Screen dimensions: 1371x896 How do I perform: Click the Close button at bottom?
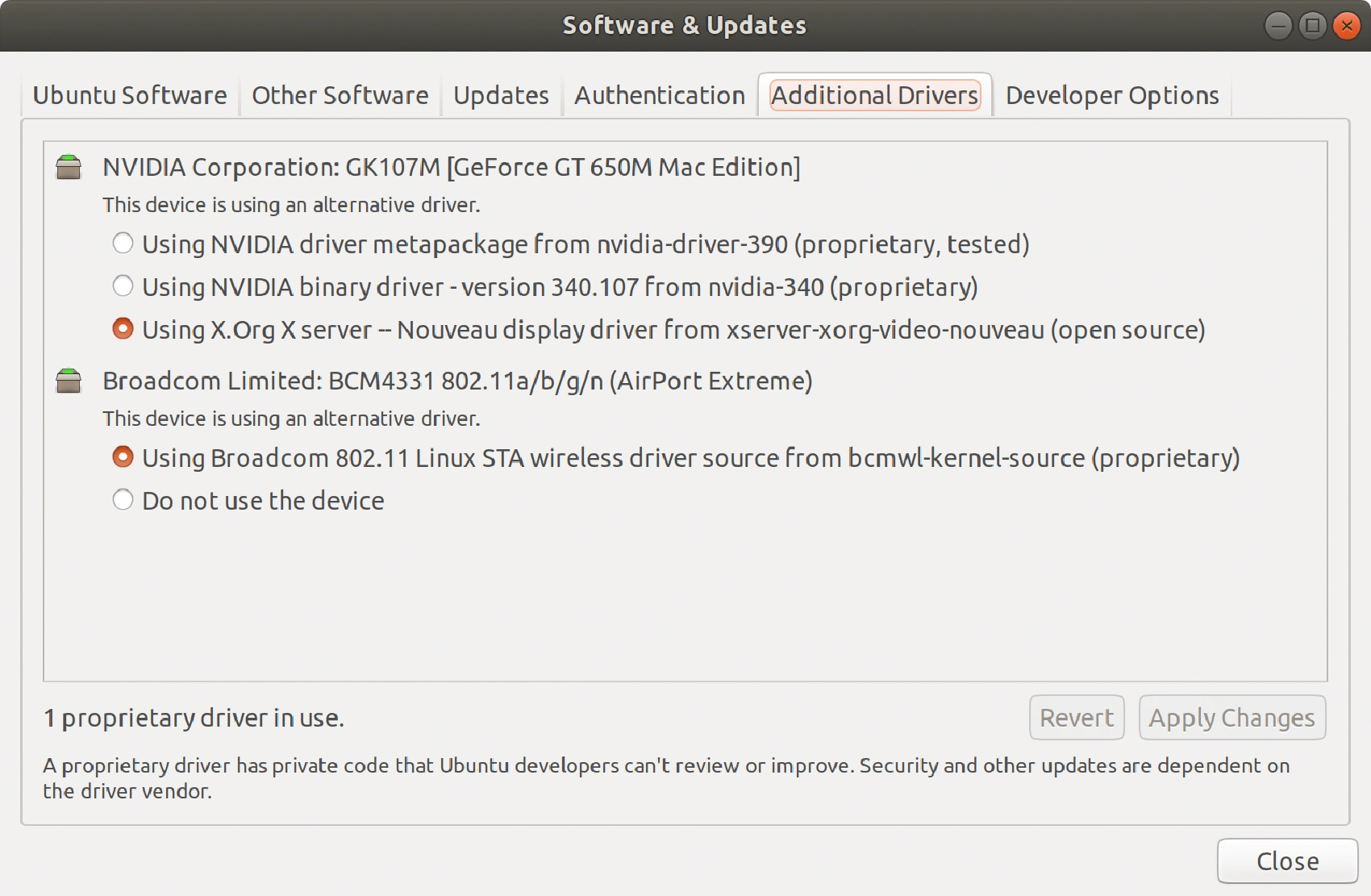1287,861
